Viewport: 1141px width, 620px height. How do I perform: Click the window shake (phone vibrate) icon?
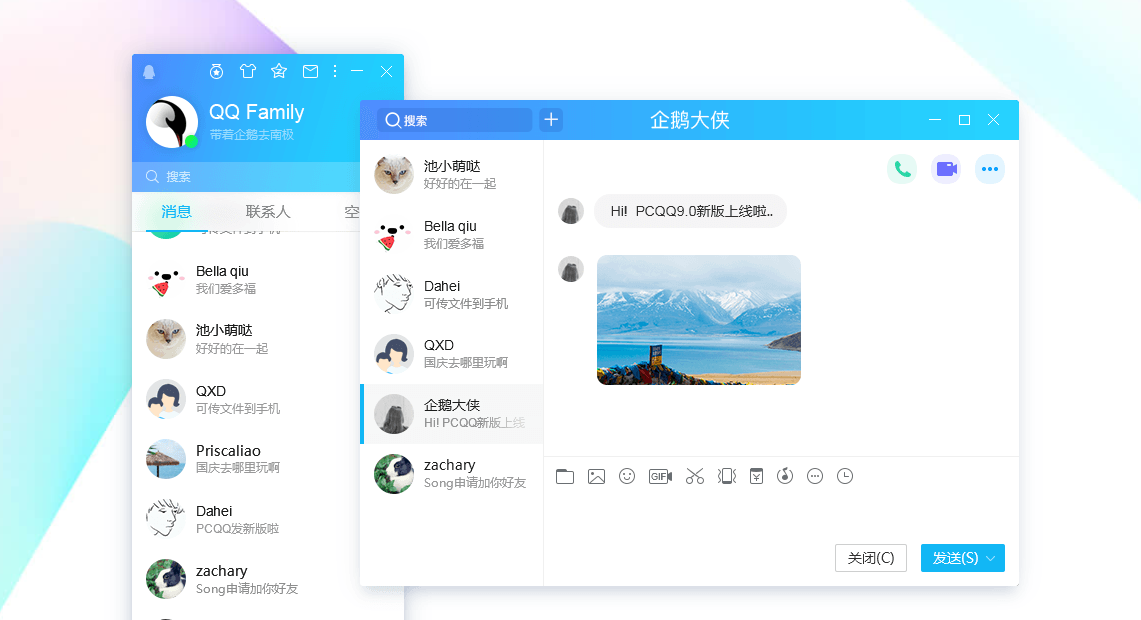click(727, 476)
